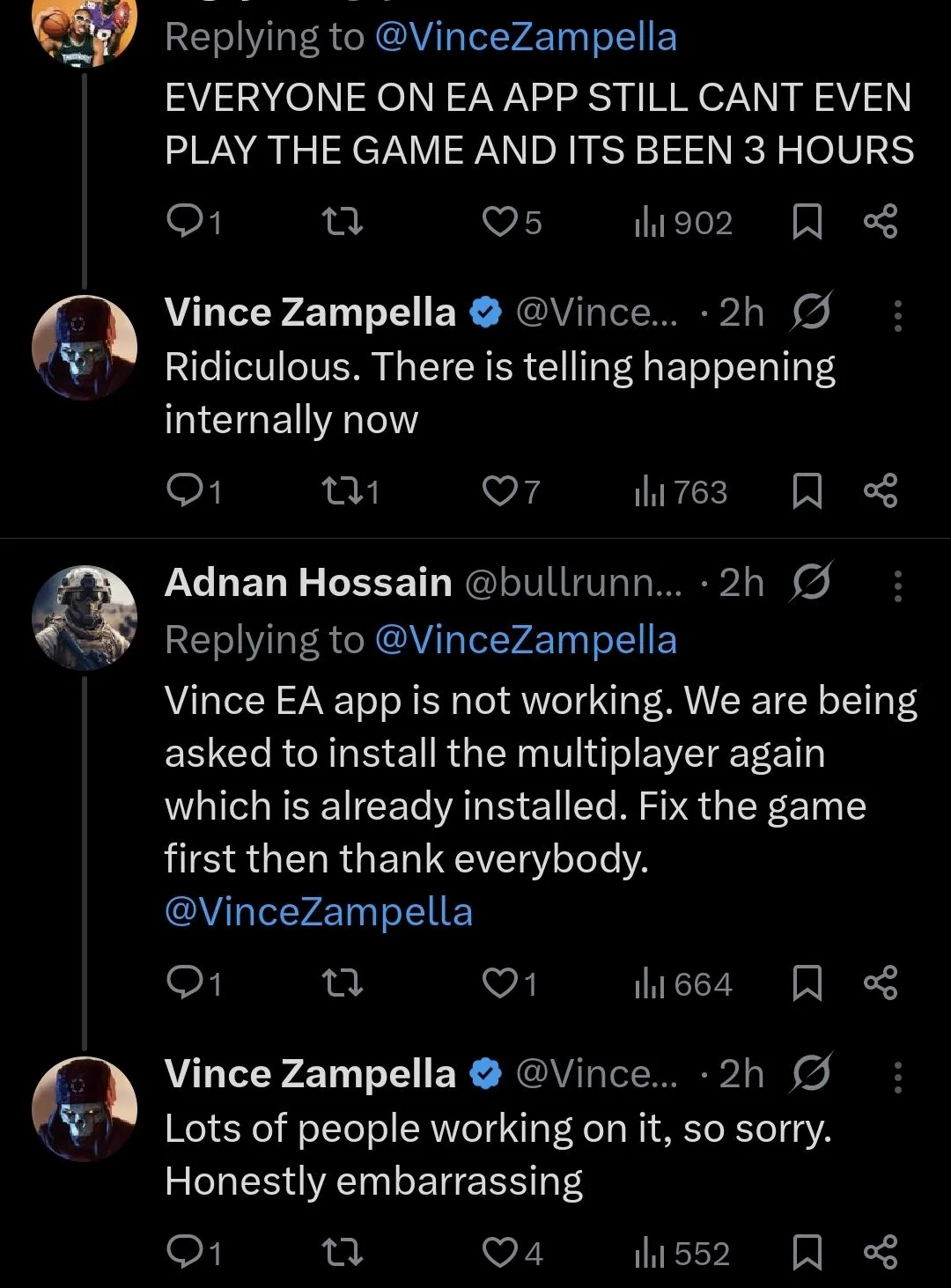Retweet the EVERYONE ON EA APP tweet
This screenshot has width=951, height=1288.
343,222
